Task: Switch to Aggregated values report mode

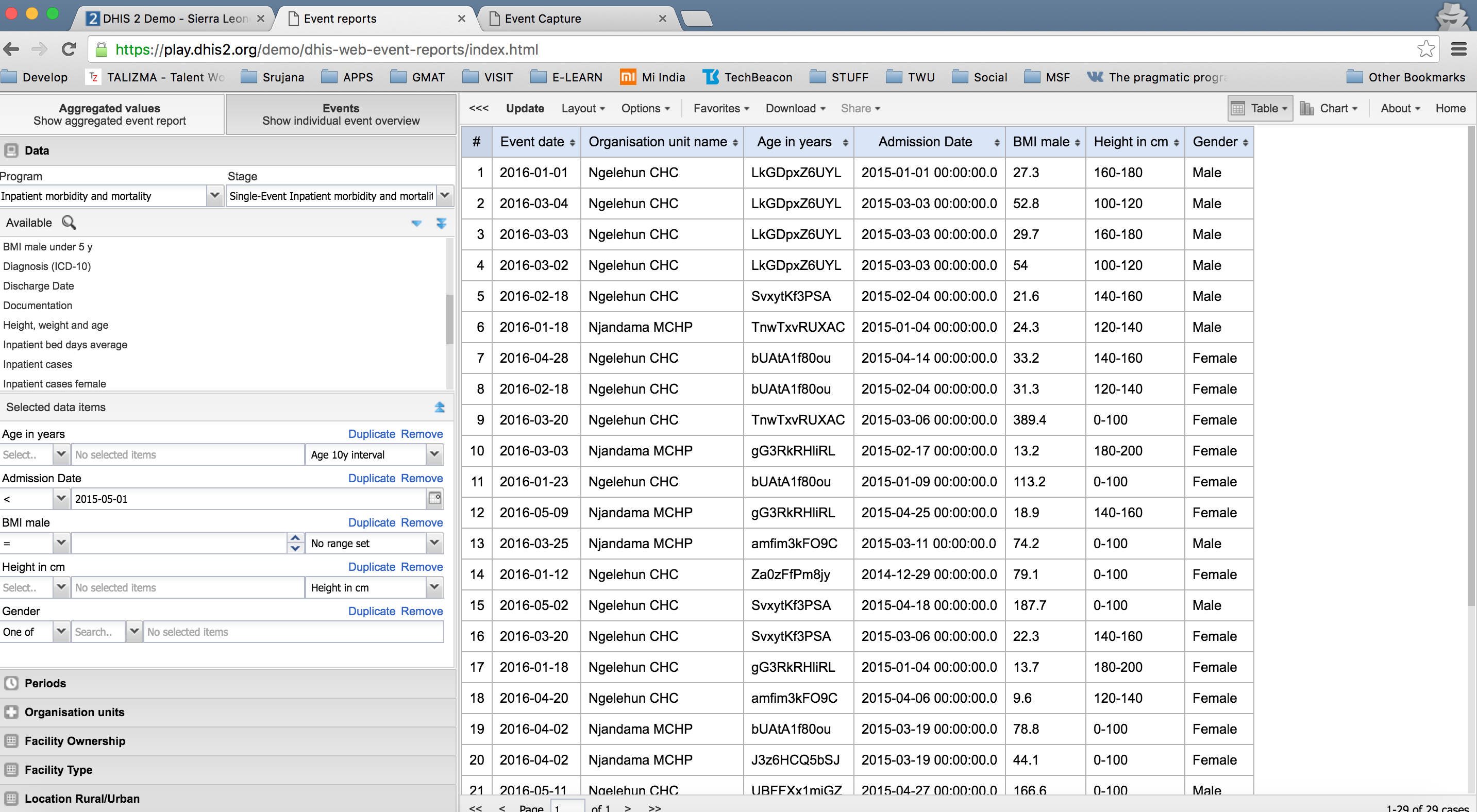Action: tap(110, 114)
